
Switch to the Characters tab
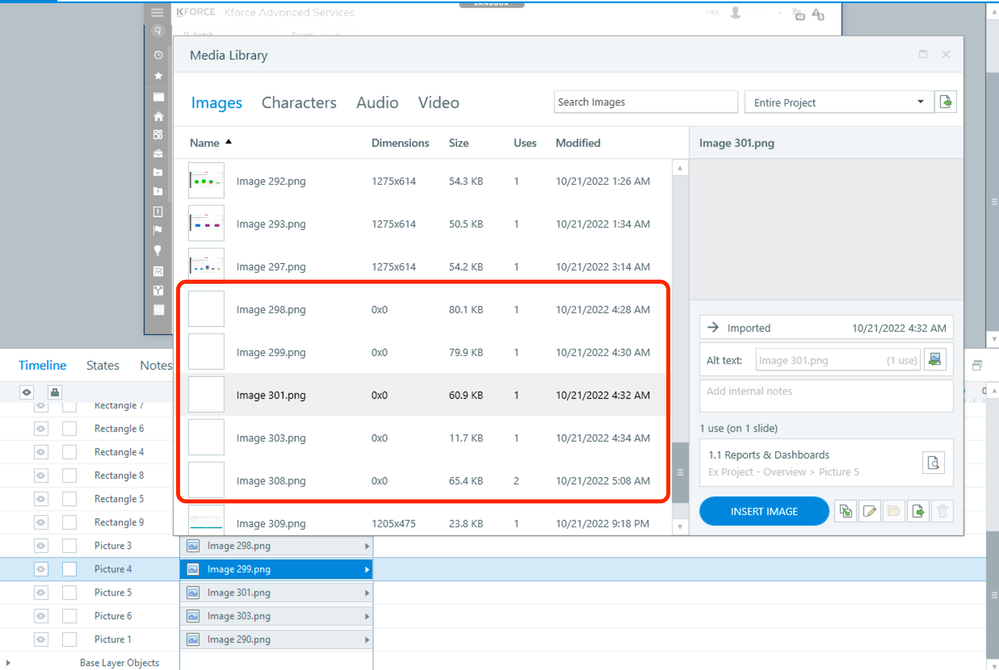(299, 103)
